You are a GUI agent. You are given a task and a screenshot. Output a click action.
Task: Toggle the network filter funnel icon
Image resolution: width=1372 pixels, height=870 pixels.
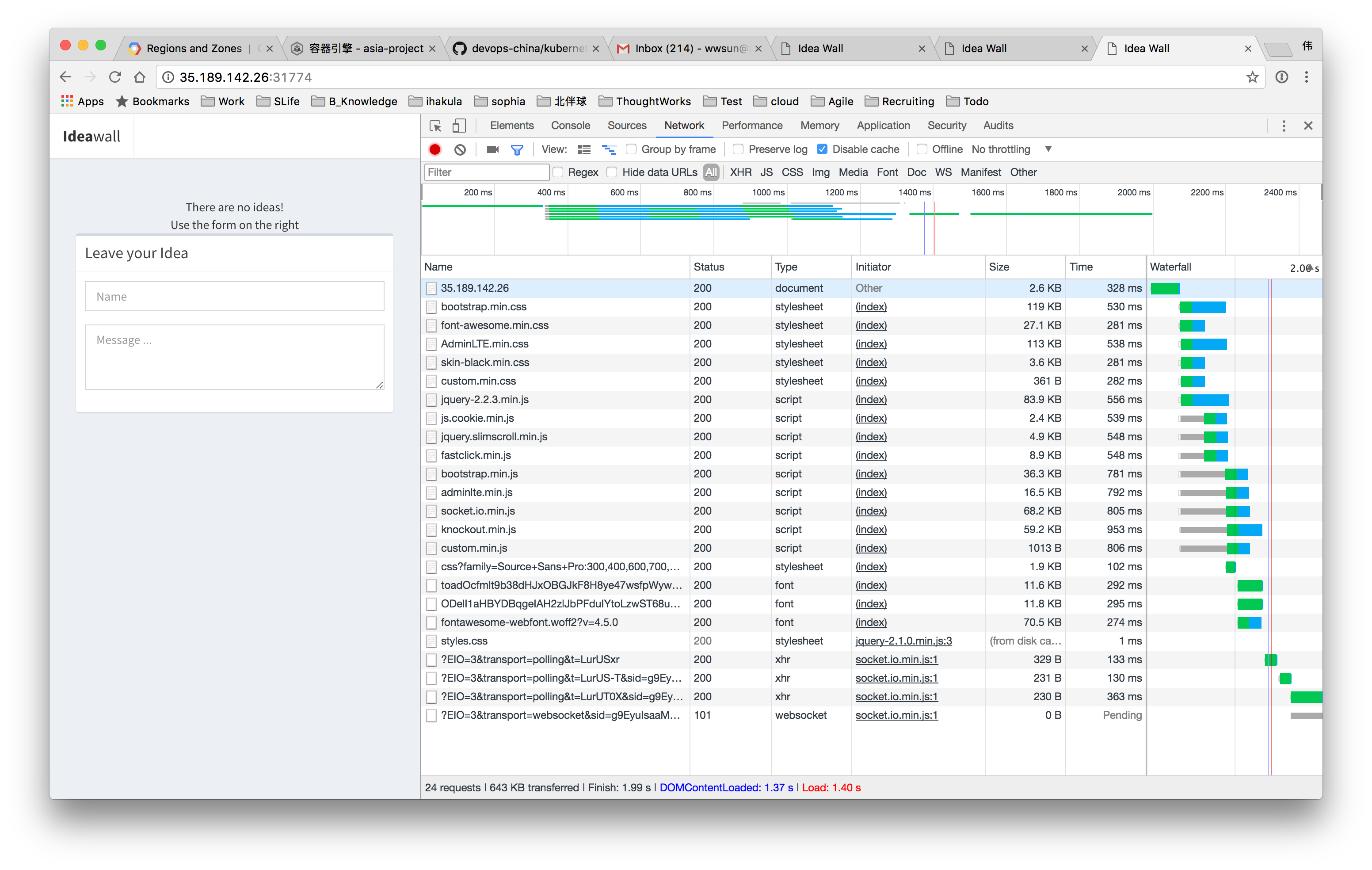(517, 150)
